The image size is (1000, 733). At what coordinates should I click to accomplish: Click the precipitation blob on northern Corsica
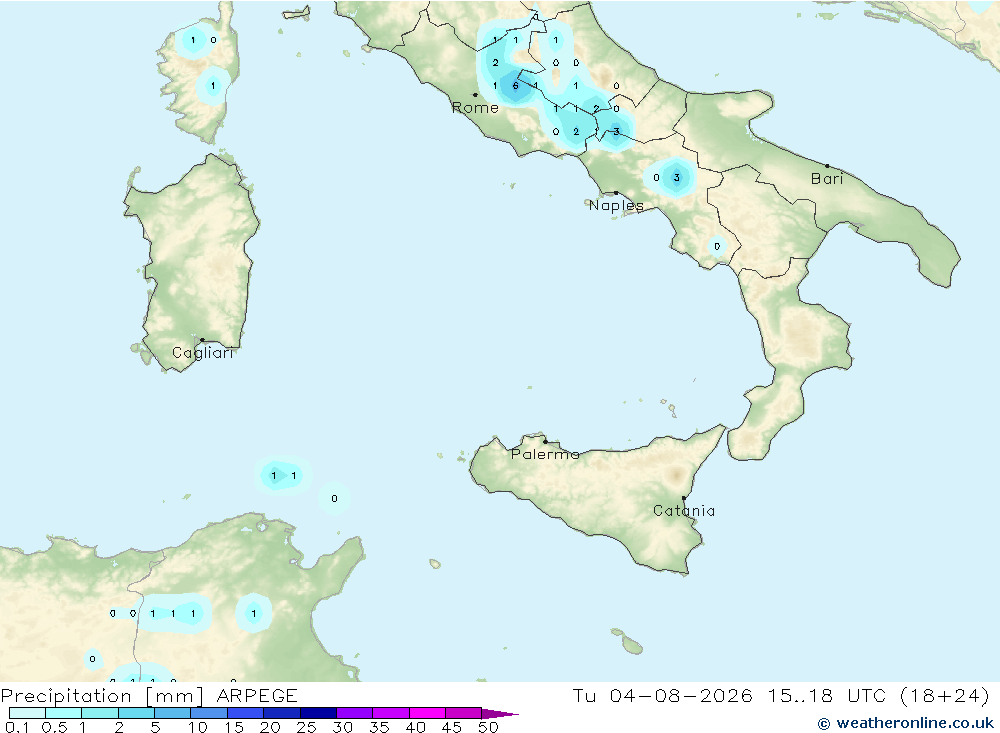pos(193,41)
